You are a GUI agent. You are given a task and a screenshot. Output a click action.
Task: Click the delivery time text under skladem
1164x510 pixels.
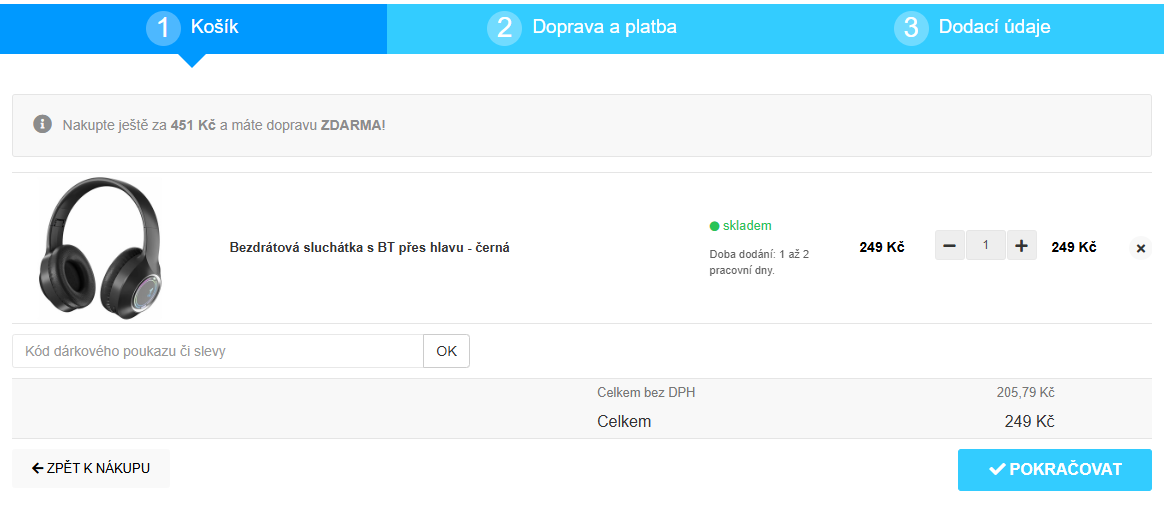click(759, 262)
